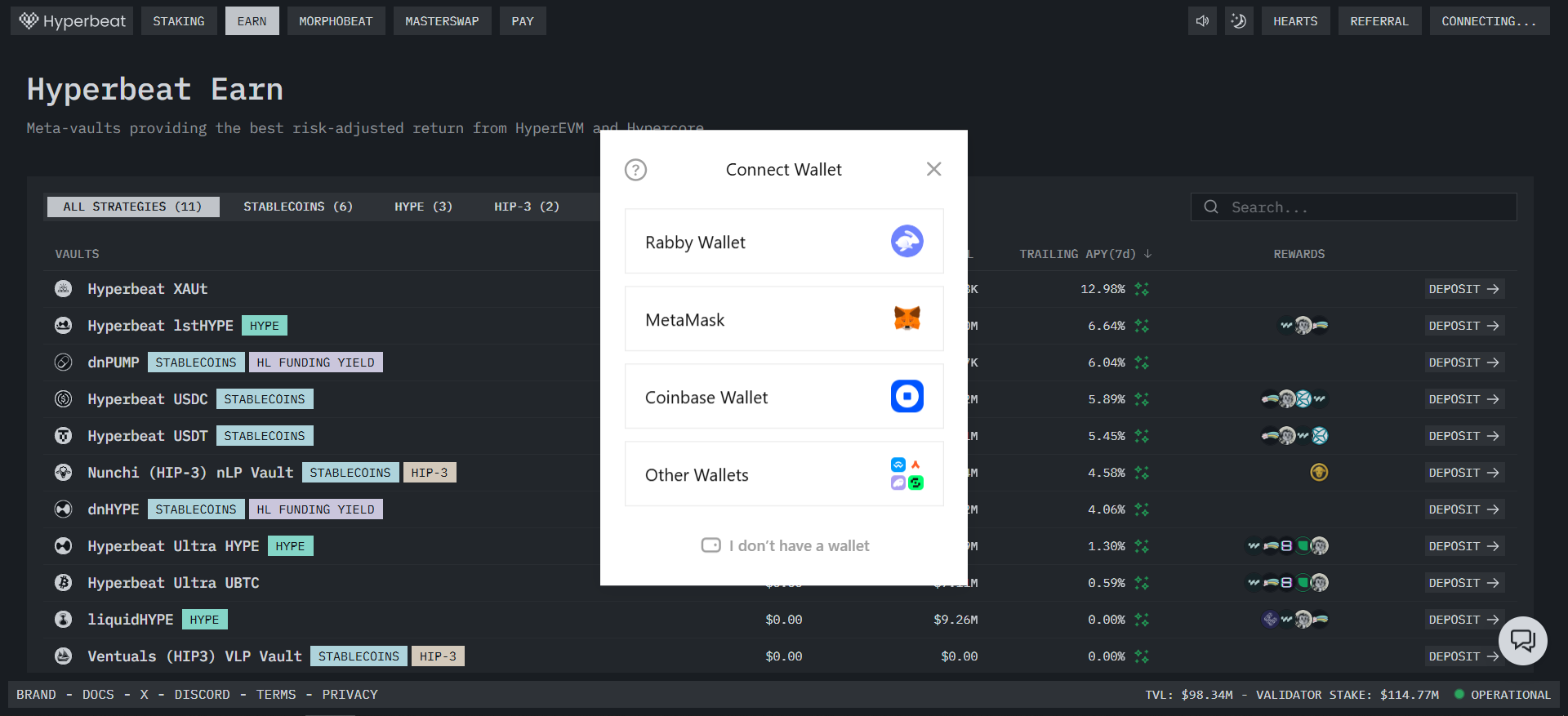Click the Hyperbeat logo
This screenshot has height=716, width=1568.
coord(73,21)
